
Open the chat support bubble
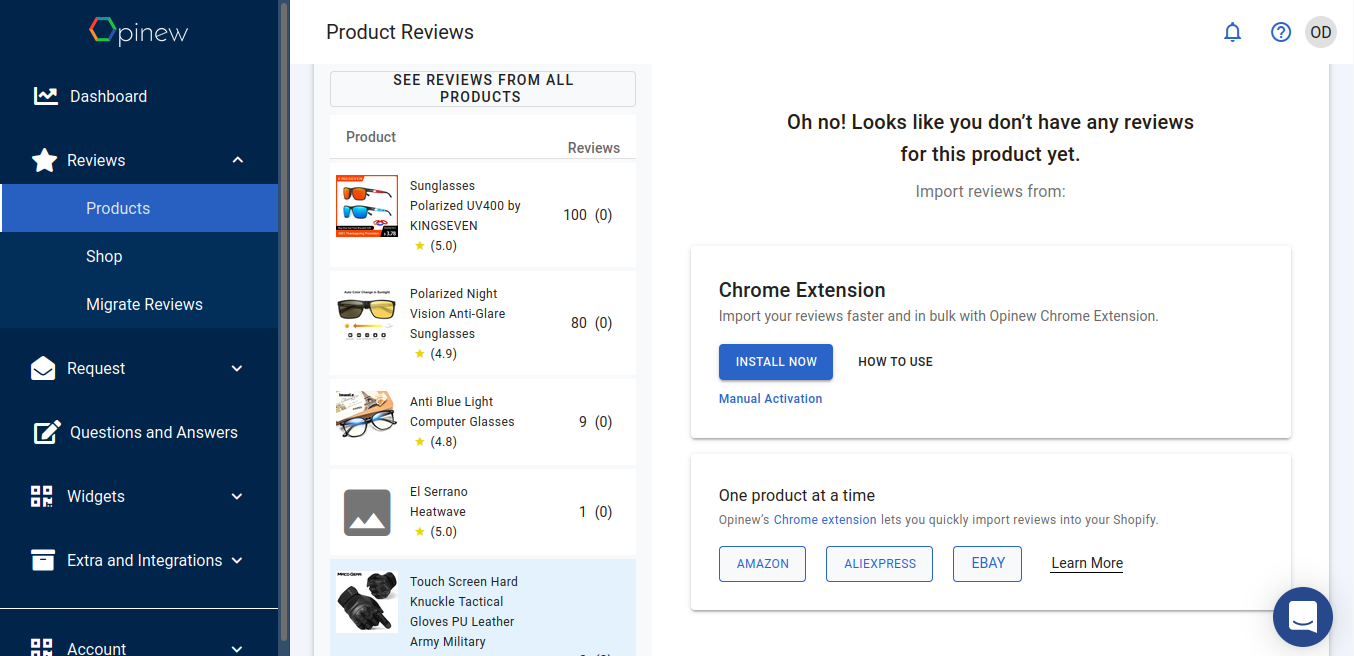click(x=1303, y=617)
